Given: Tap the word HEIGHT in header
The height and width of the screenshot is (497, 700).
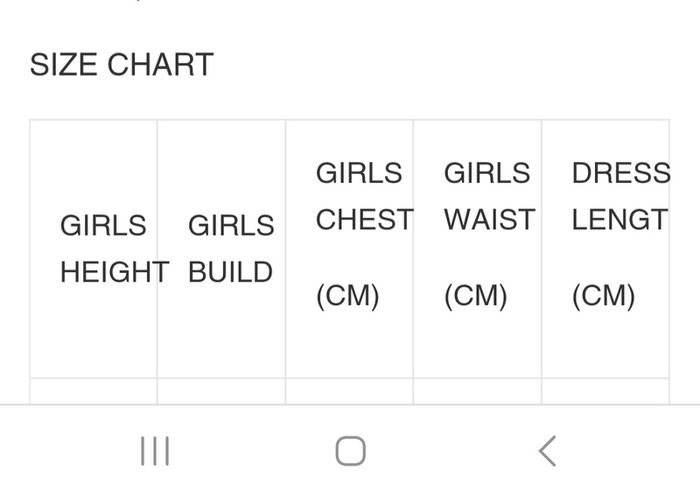Looking at the screenshot, I should [114, 272].
